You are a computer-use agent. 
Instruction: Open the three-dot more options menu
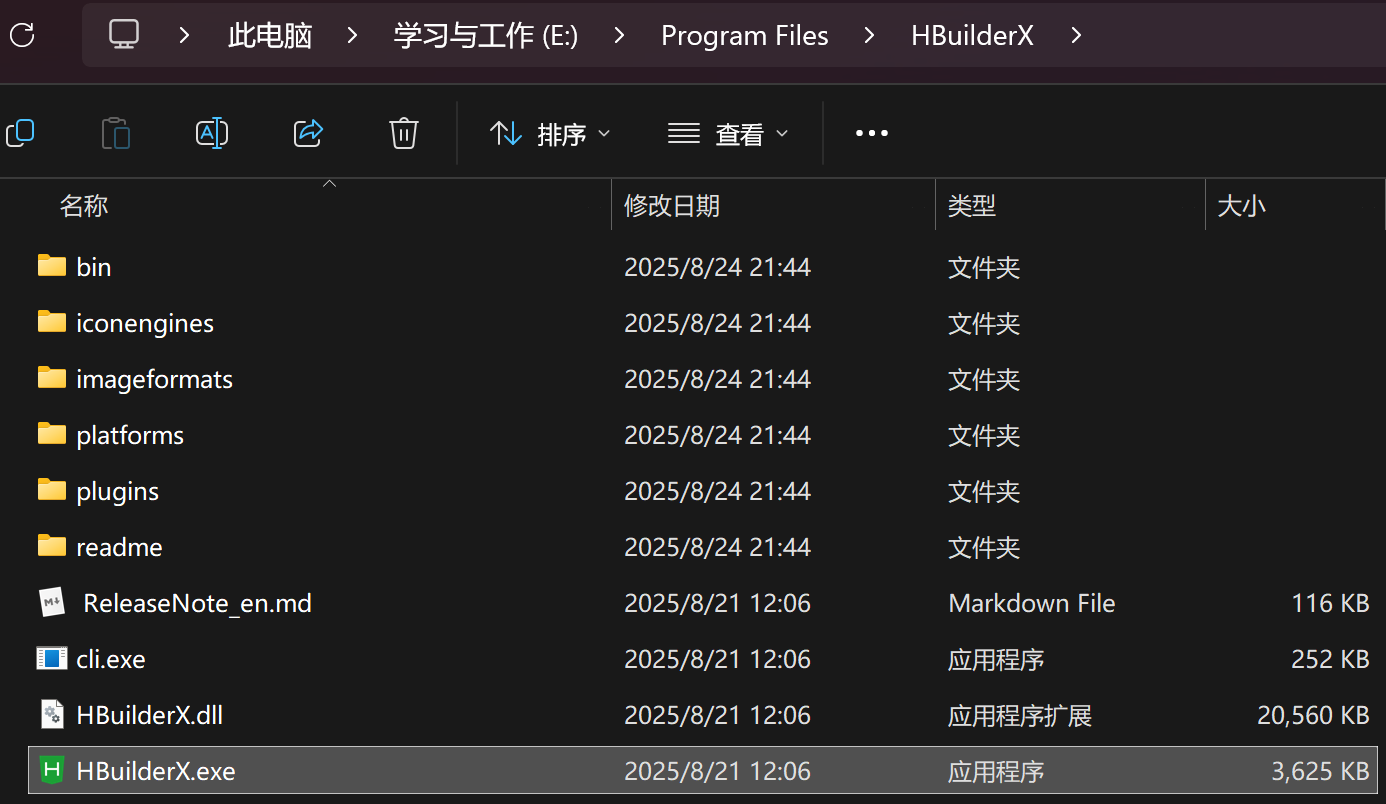[x=872, y=133]
